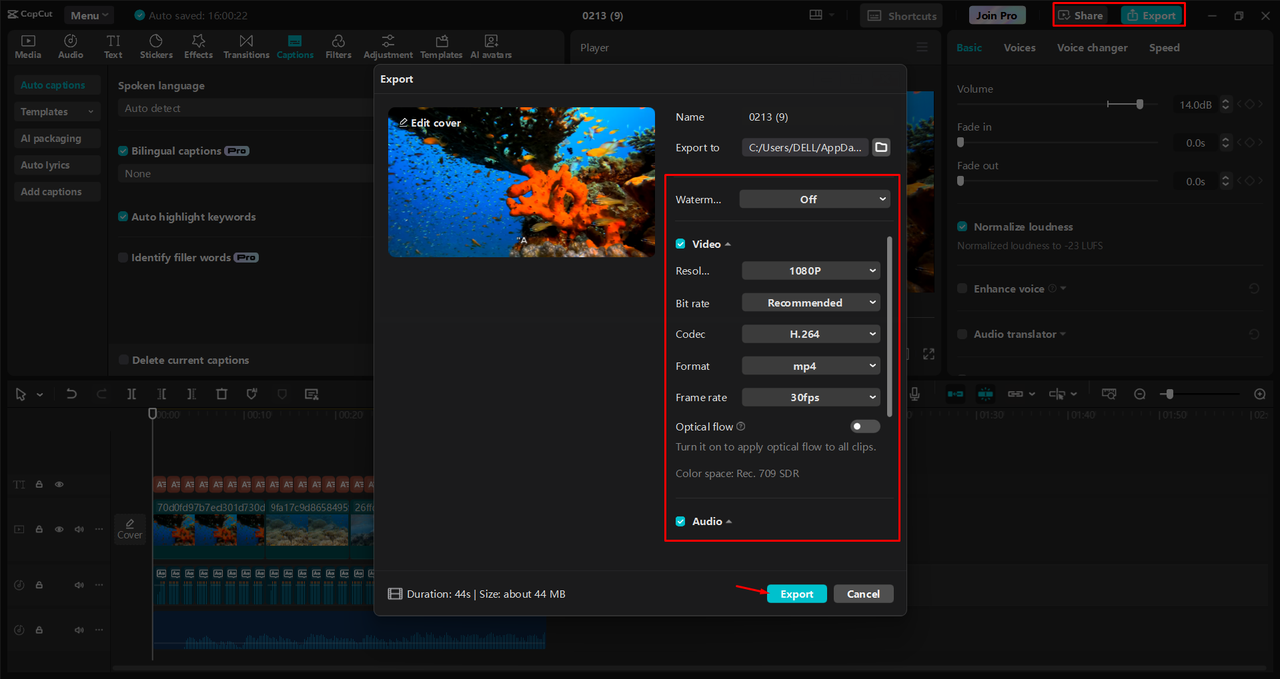Screen dimensions: 1280x679
Task: Select AI packaging in sidebar
Action: click(x=57, y=138)
